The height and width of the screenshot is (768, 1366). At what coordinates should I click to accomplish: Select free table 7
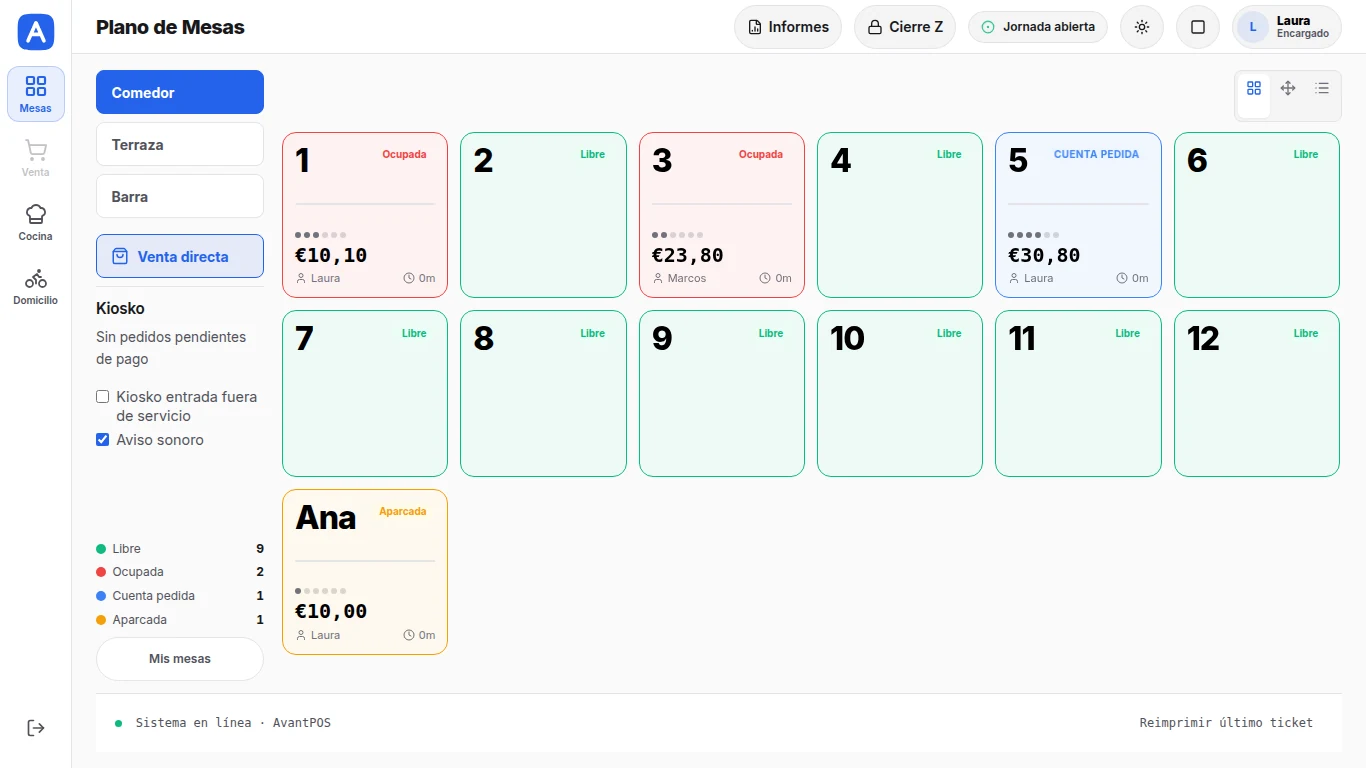point(365,393)
